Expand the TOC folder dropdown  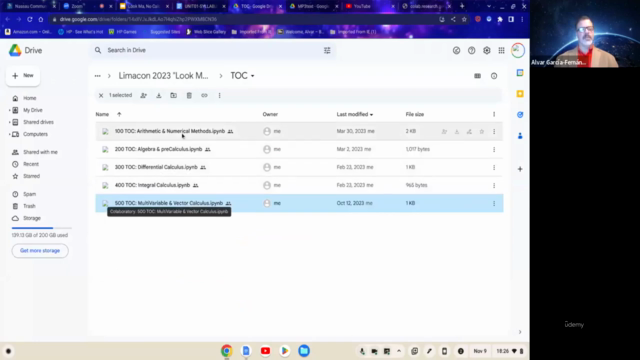point(253,76)
